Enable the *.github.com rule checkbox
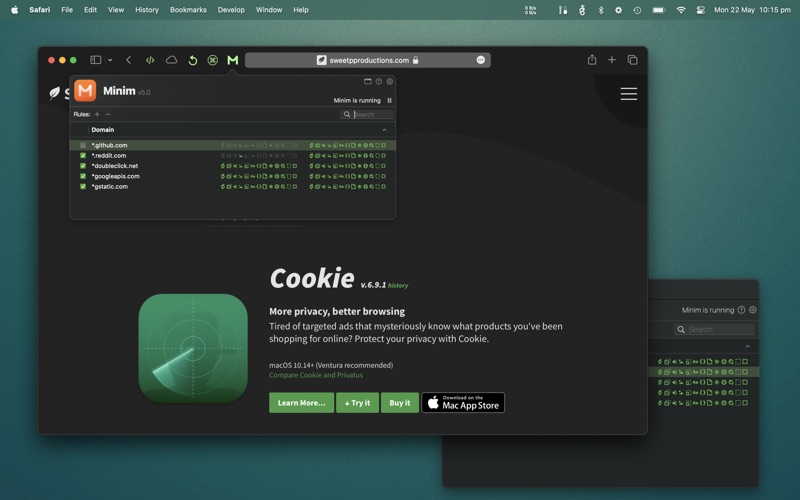This screenshot has width=800, height=500. click(83, 145)
